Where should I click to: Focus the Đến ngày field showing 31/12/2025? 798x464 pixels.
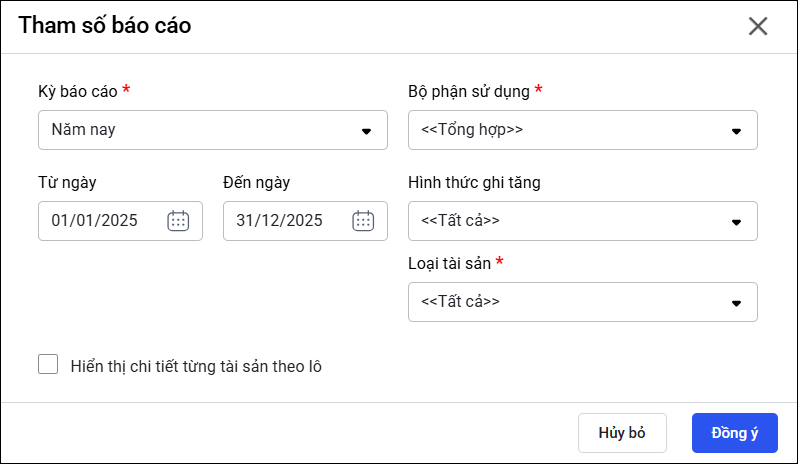coord(281,221)
